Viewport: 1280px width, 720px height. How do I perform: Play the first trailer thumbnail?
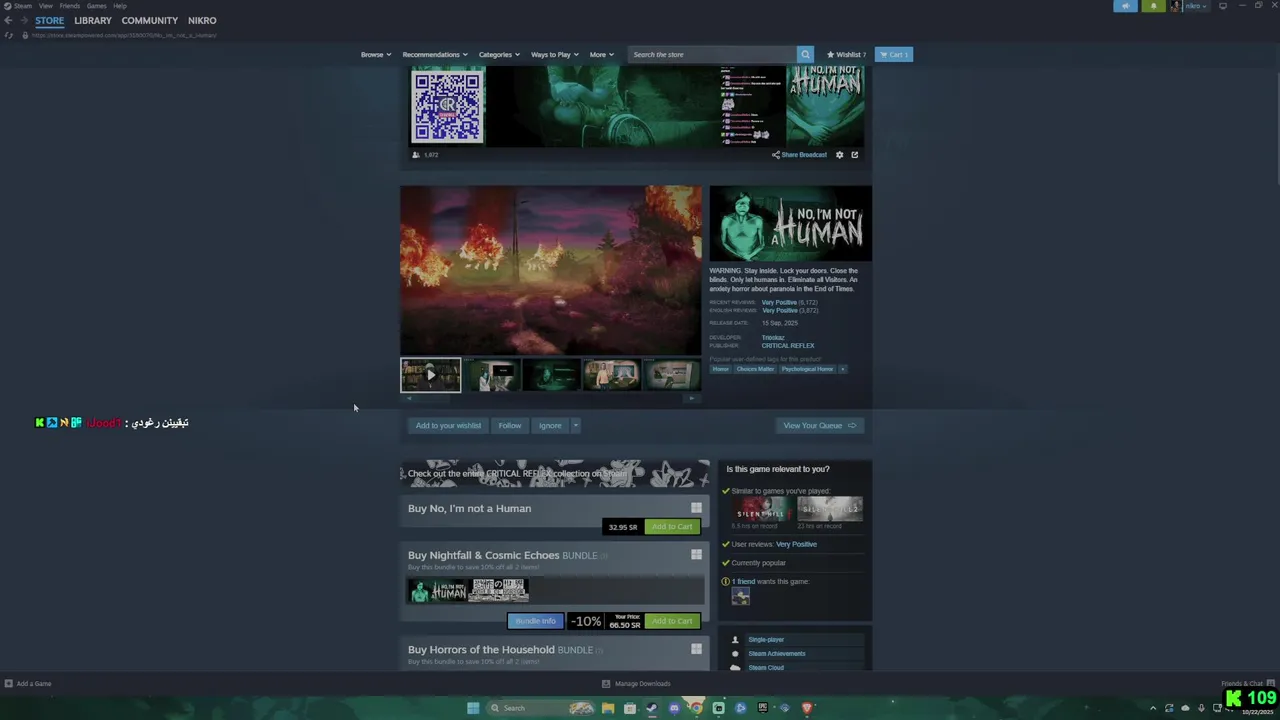click(431, 375)
